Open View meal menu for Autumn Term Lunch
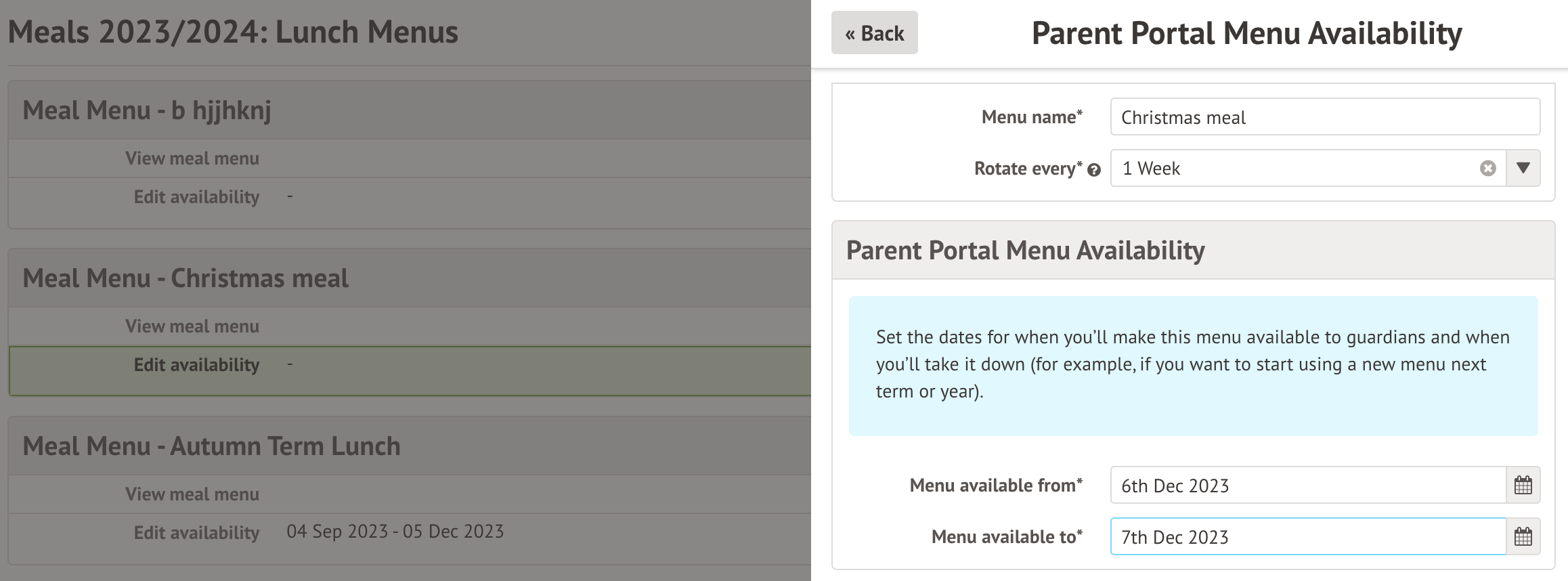This screenshot has height=581, width=1568. (192, 494)
